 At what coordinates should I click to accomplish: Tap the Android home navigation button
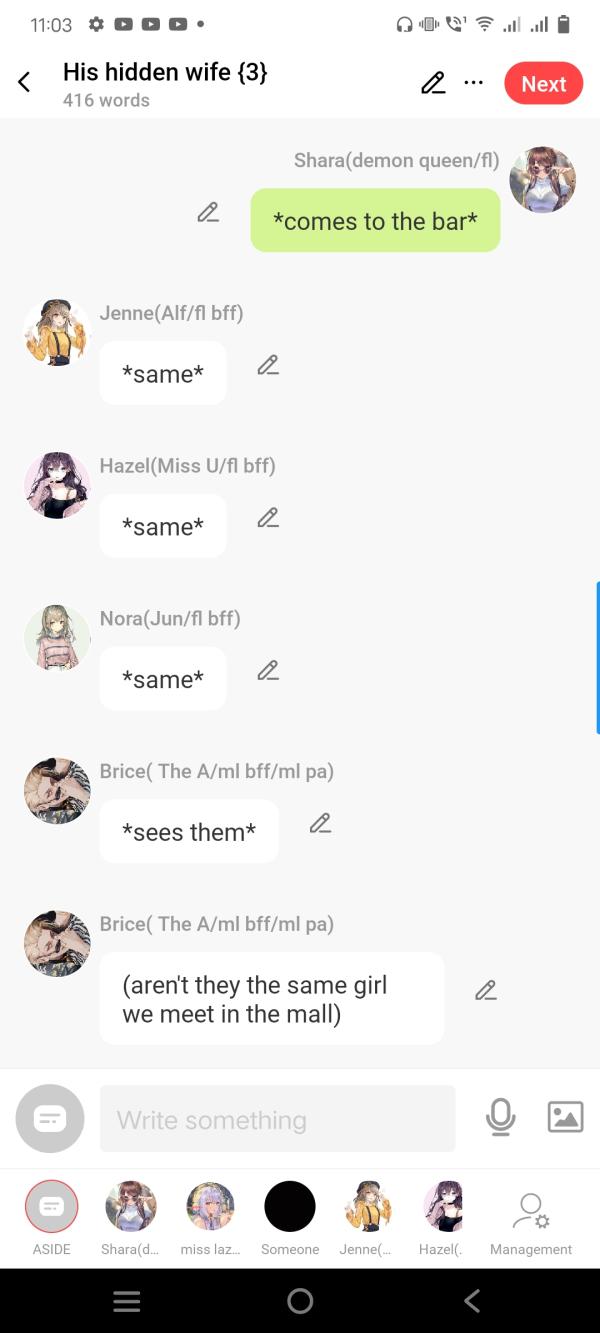300,1300
